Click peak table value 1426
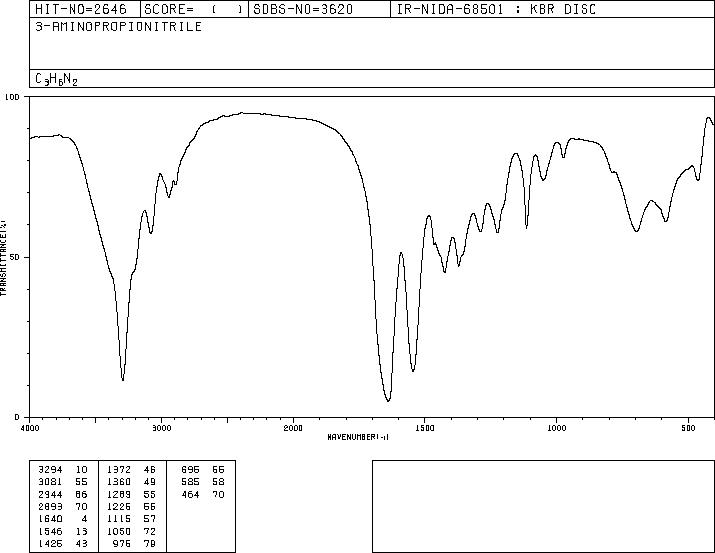715x553 pixels. pyautogui.click(x=50, y=544)
